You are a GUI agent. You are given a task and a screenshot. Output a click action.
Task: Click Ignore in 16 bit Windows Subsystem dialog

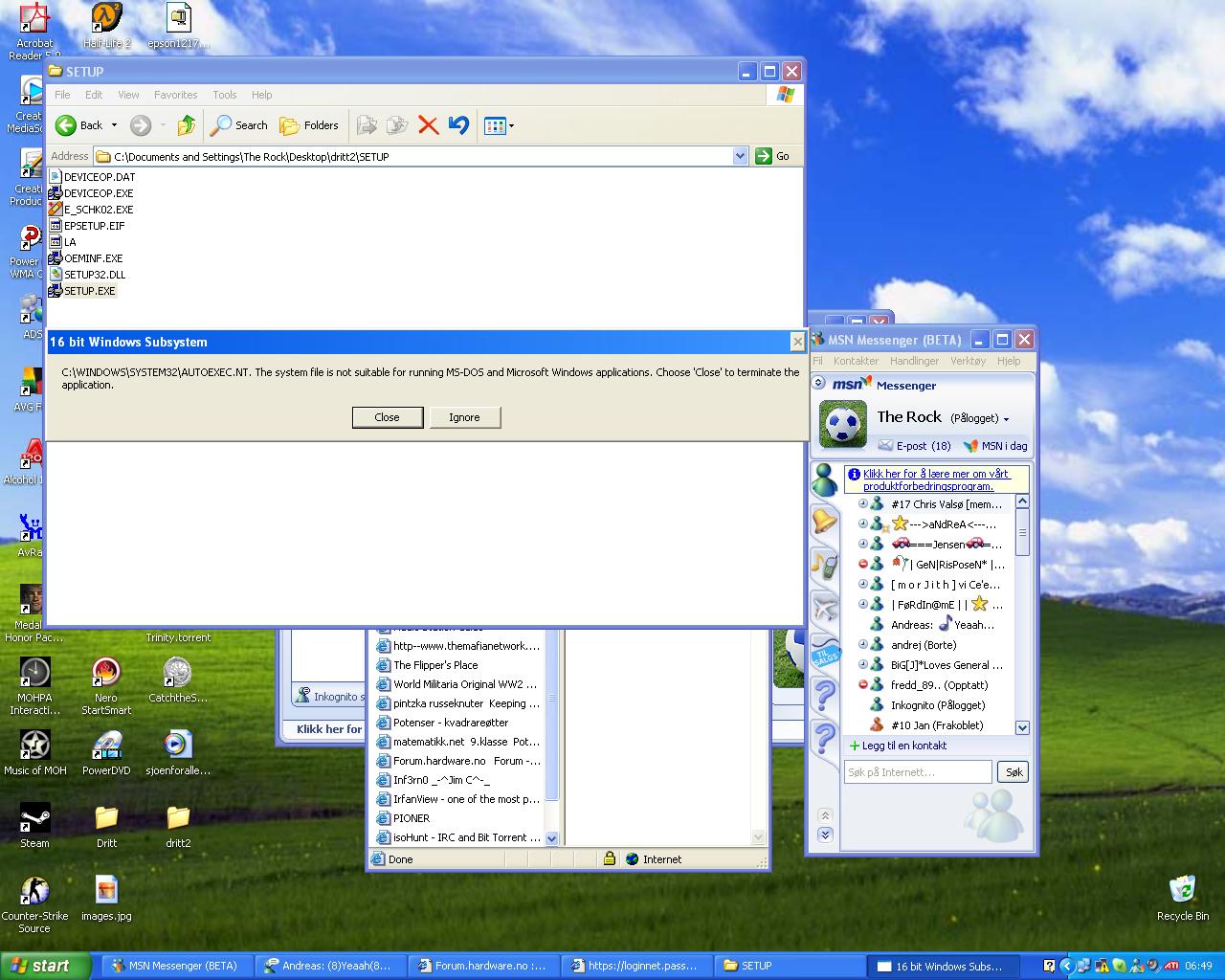click(x=464, y=417)
